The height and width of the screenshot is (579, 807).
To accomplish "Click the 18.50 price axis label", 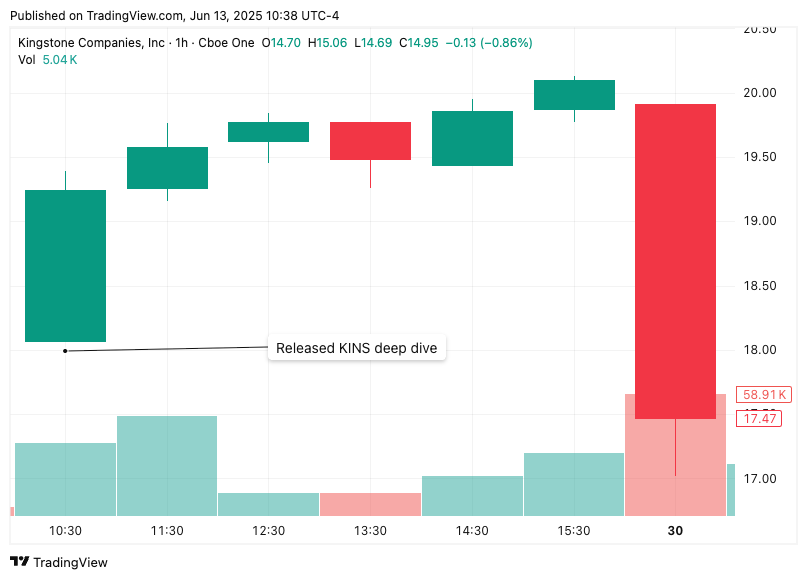I will [x=760, y=286].
